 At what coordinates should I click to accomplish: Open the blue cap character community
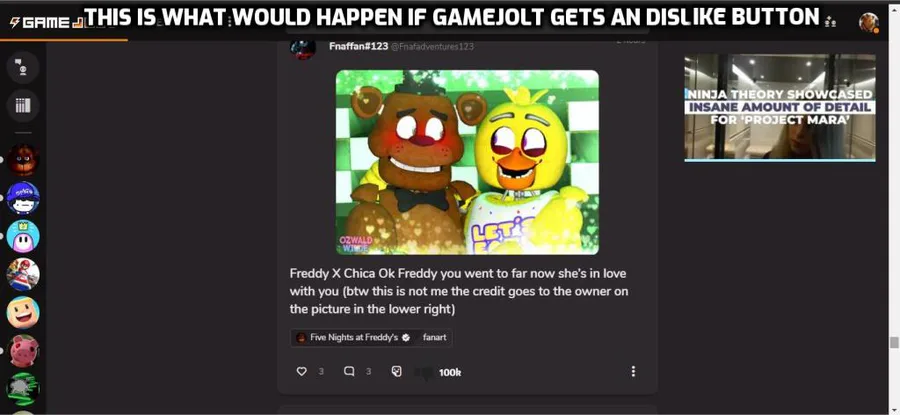[x=23, y=198]
